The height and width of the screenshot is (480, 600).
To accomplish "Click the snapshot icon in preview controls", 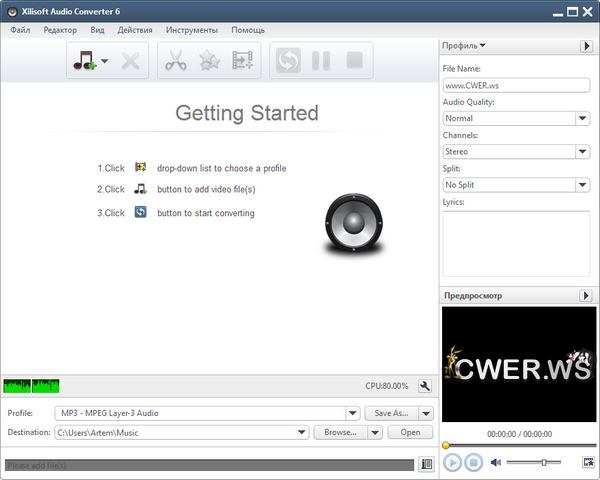I will click(x=588, y=462).
